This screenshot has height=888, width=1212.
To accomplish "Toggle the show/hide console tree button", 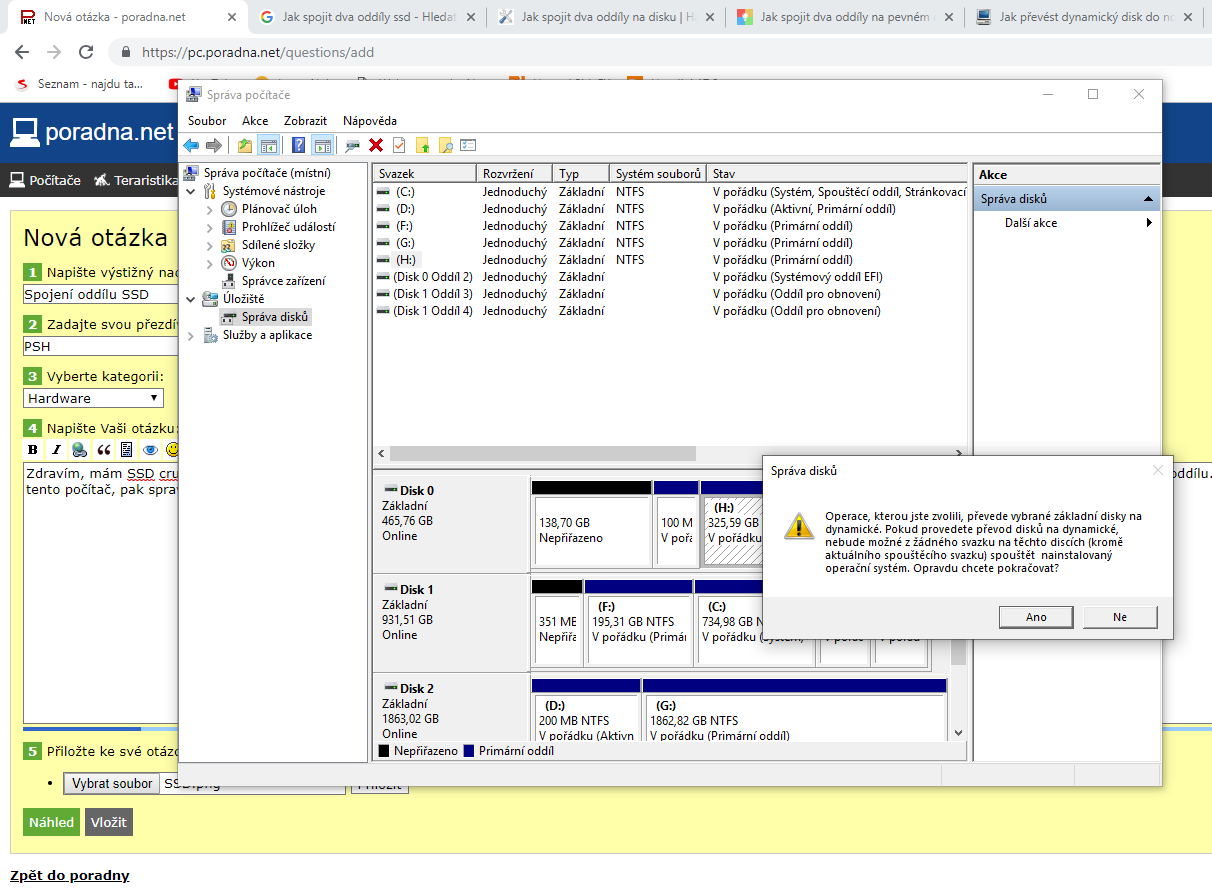I will pyautogui.click(x=268, y=146).
